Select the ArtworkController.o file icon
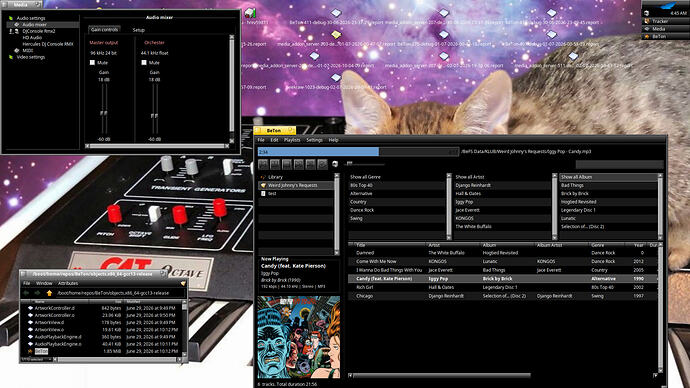Image resolution: width=690 pixels, height=388 pixels. click(x=30, y=315)
